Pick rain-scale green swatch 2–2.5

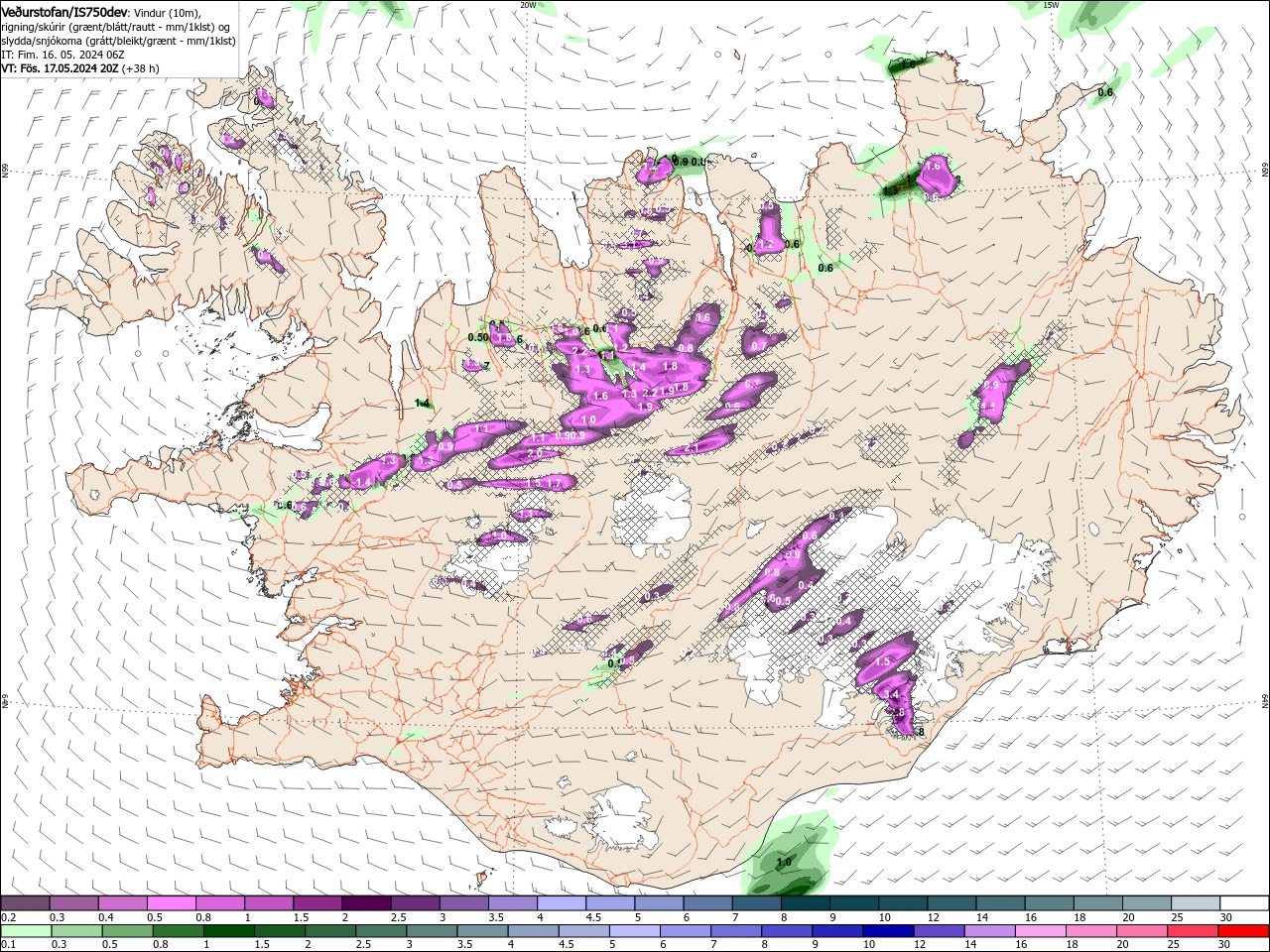click(329, 931)
